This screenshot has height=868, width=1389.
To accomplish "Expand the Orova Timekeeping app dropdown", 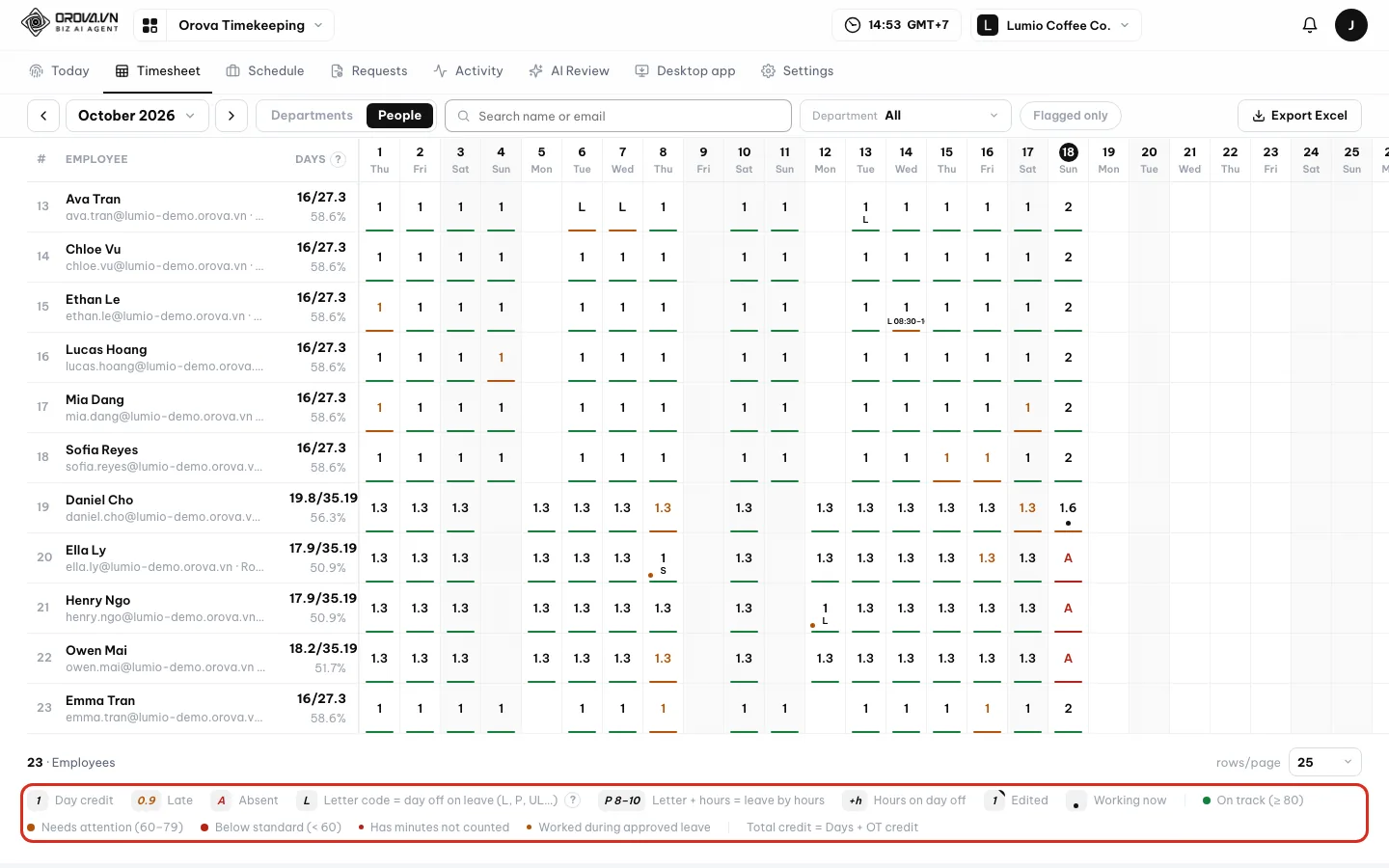I will coord(250,25).
